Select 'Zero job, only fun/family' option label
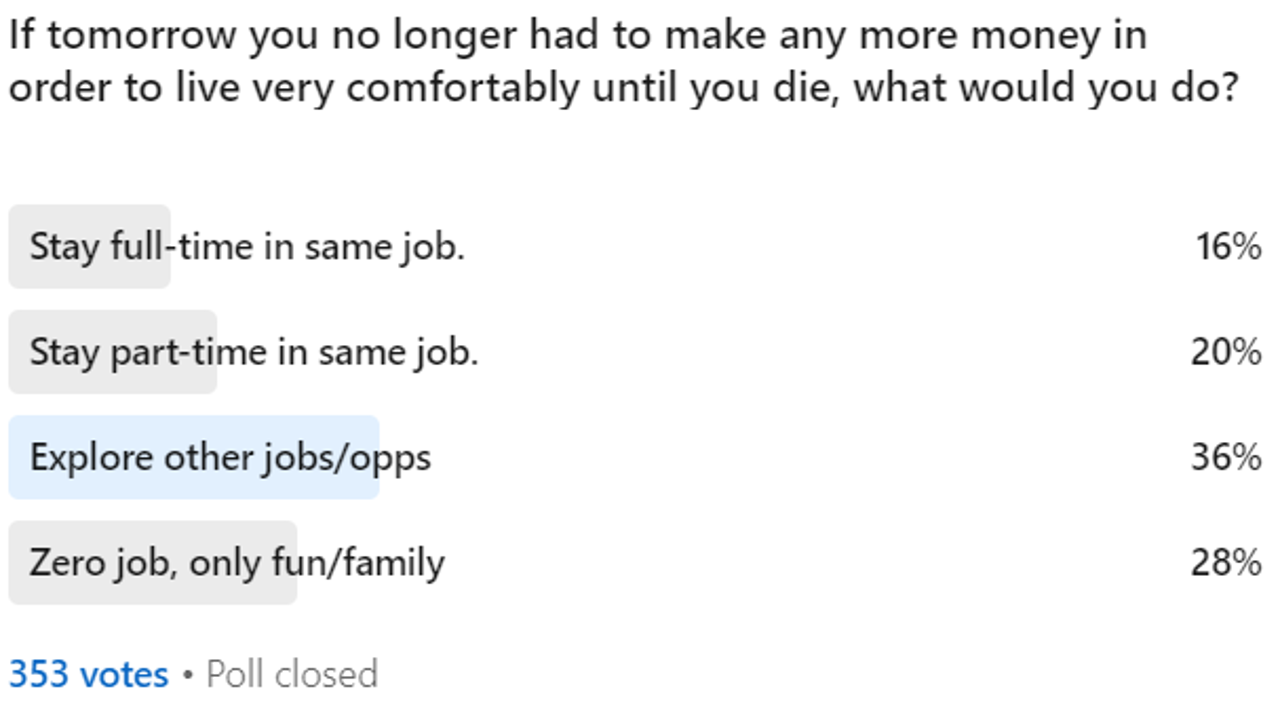The height and width of the screenshot is (706, 1280). tap(237, 563)
